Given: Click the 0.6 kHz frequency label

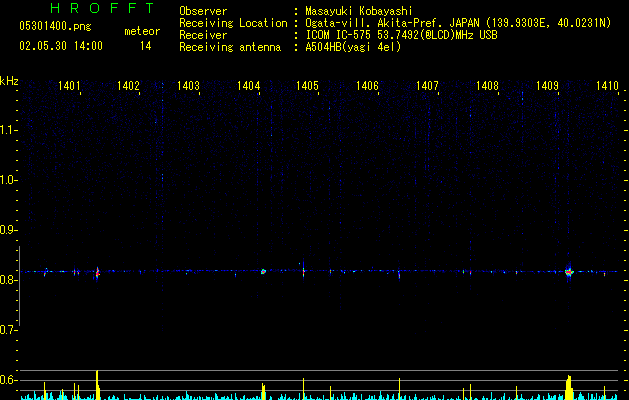Looking at the screenshot, I should pos(8,380).
